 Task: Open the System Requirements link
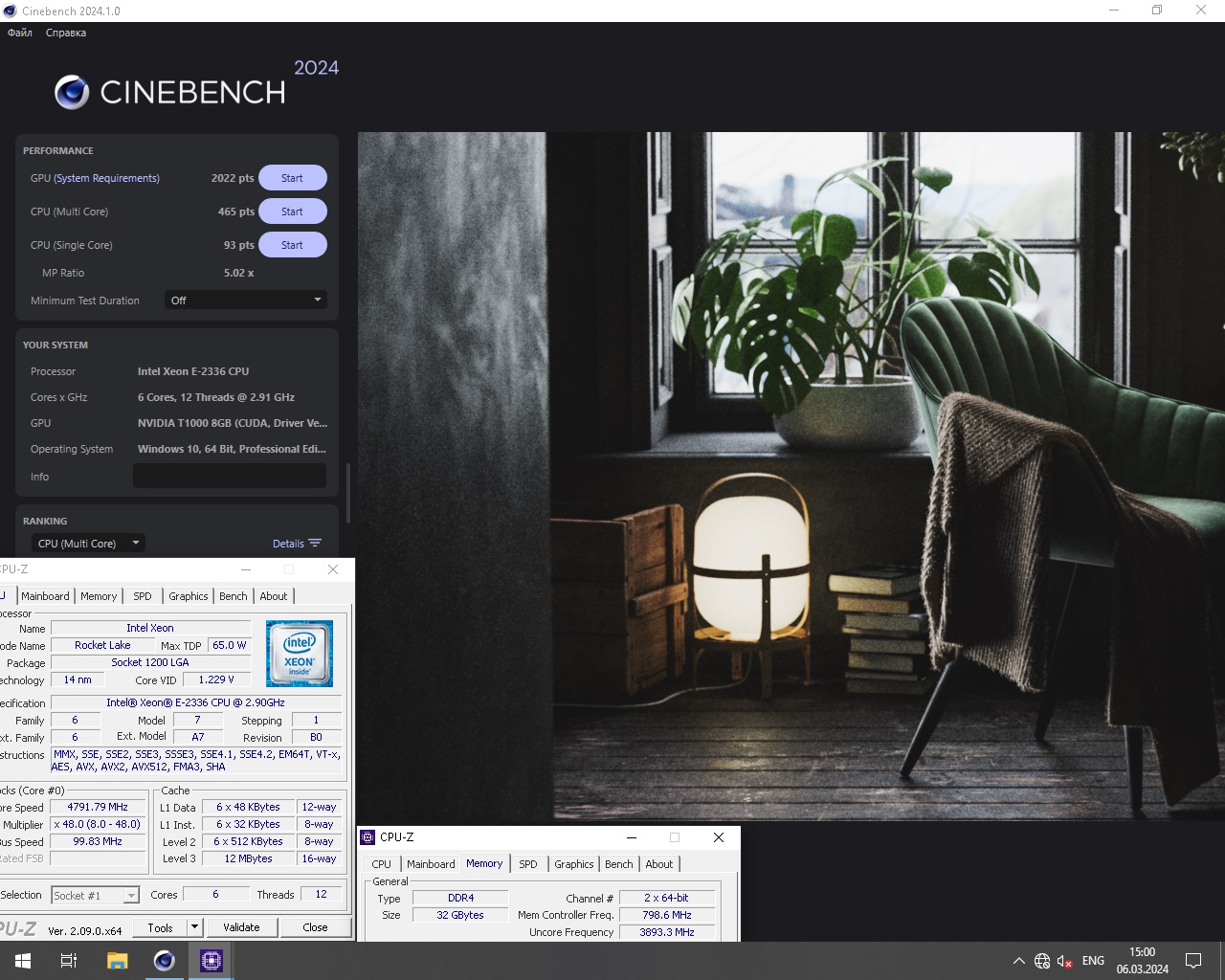click(x=106, y=178)
